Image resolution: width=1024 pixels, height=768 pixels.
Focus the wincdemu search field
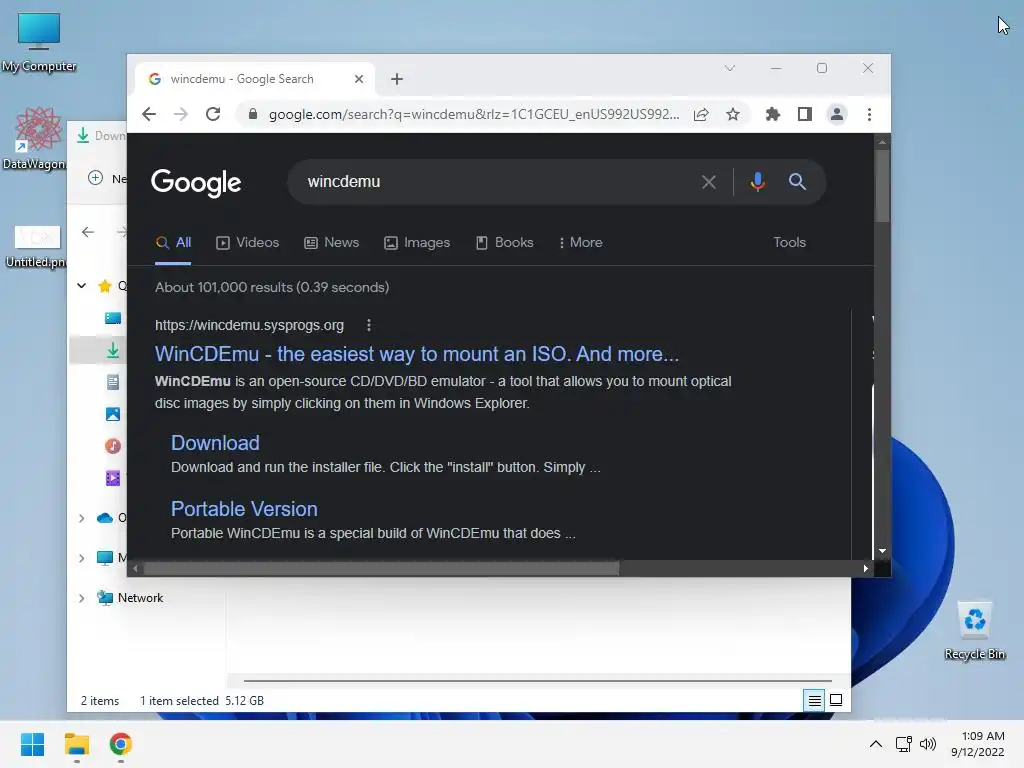[x=496, y=182]
